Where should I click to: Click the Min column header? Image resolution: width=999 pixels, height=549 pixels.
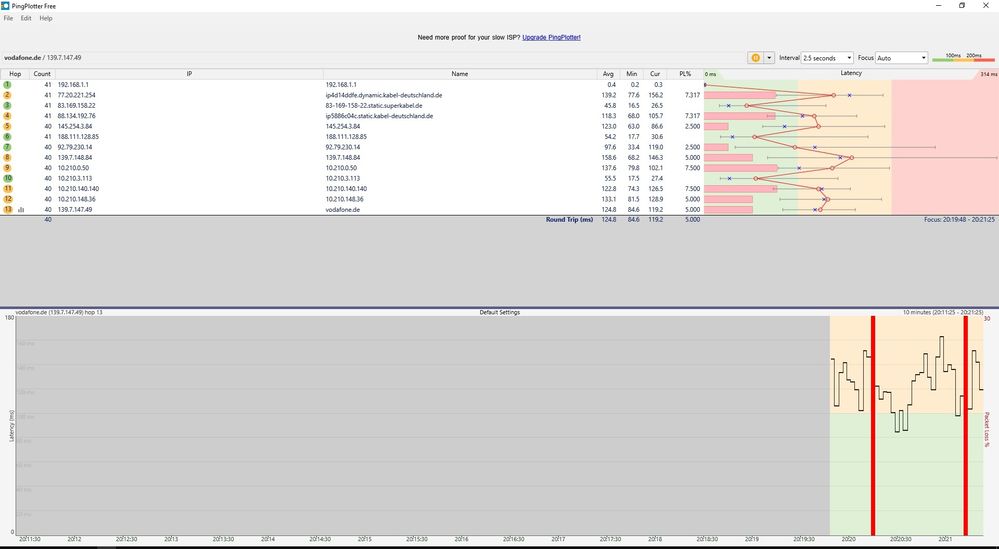(631, 74)
